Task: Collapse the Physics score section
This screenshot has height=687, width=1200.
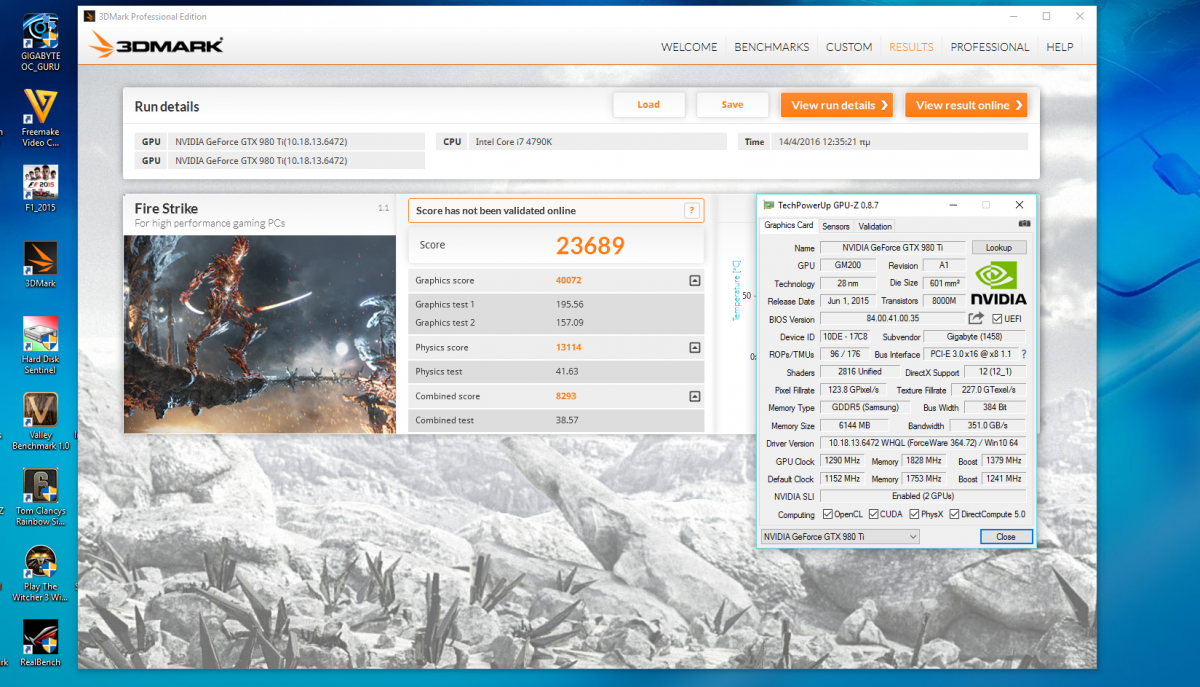Action: pyautogui.click(x=695, y=347)
